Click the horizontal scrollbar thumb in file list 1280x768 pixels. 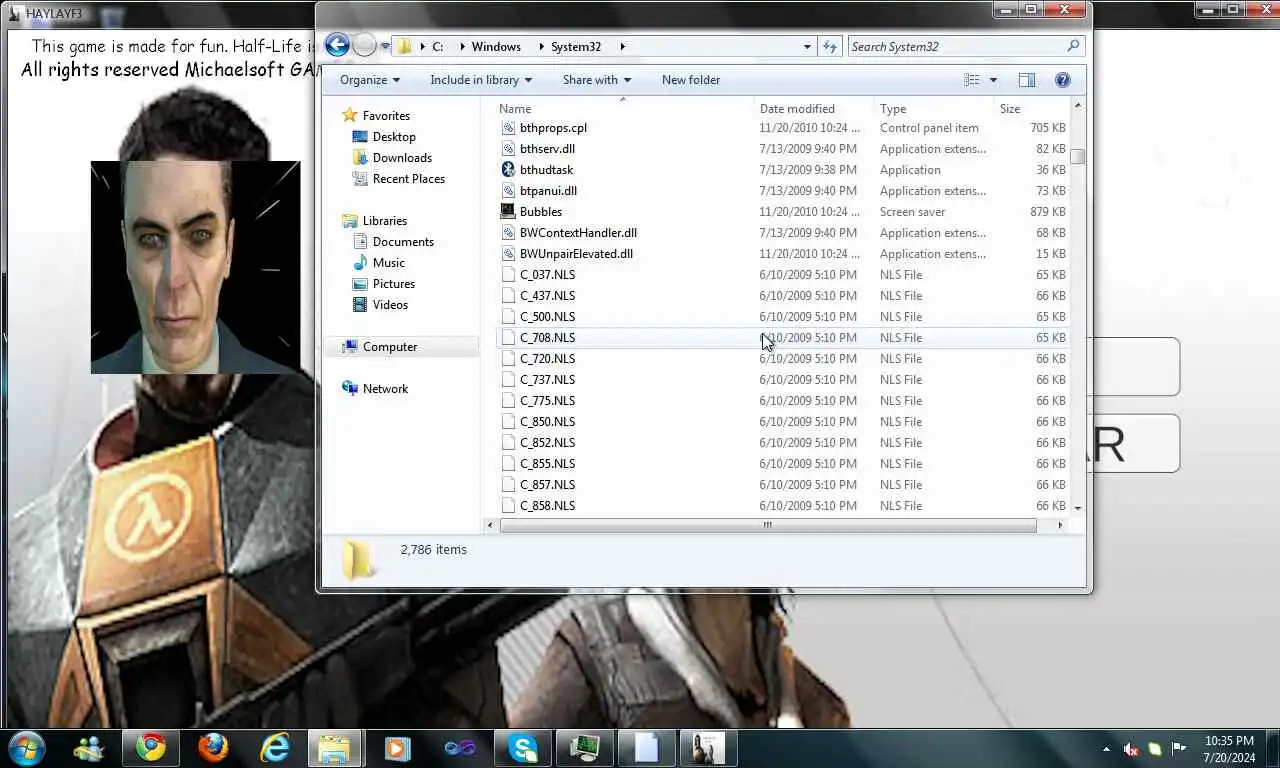click(x=767, y=525)
